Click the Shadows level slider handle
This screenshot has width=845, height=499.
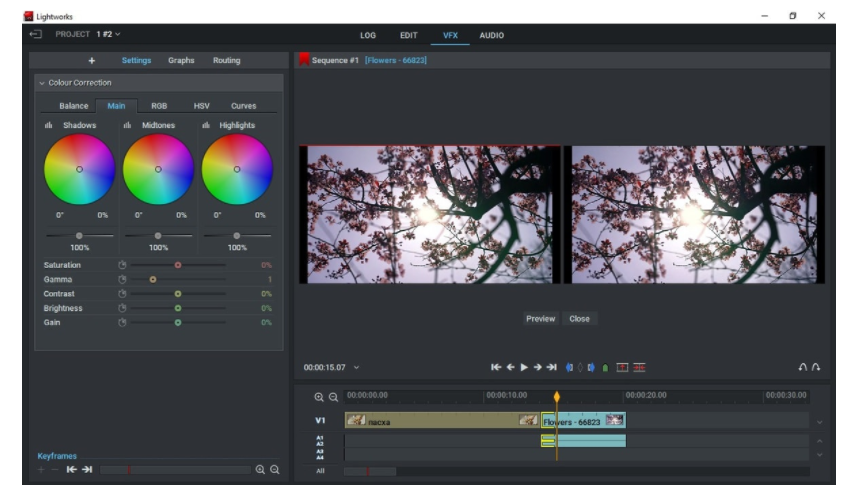(x=79, y=235)
